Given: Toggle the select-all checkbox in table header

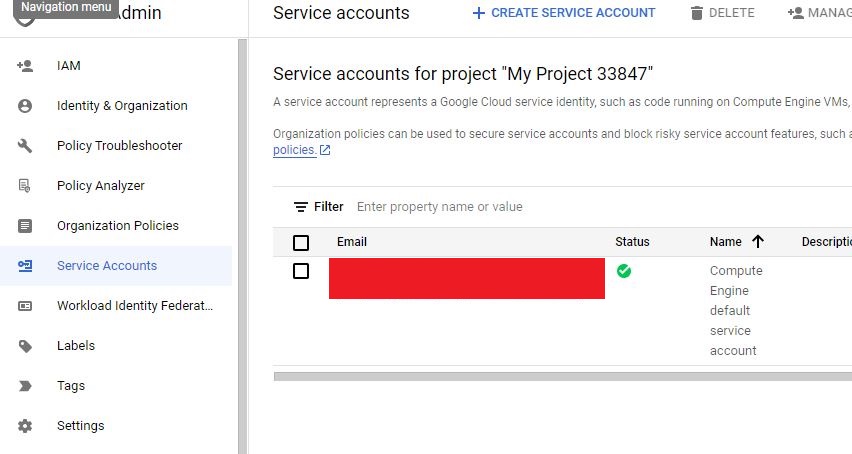Looking at the screenshot, I should (x=301, y=242).
